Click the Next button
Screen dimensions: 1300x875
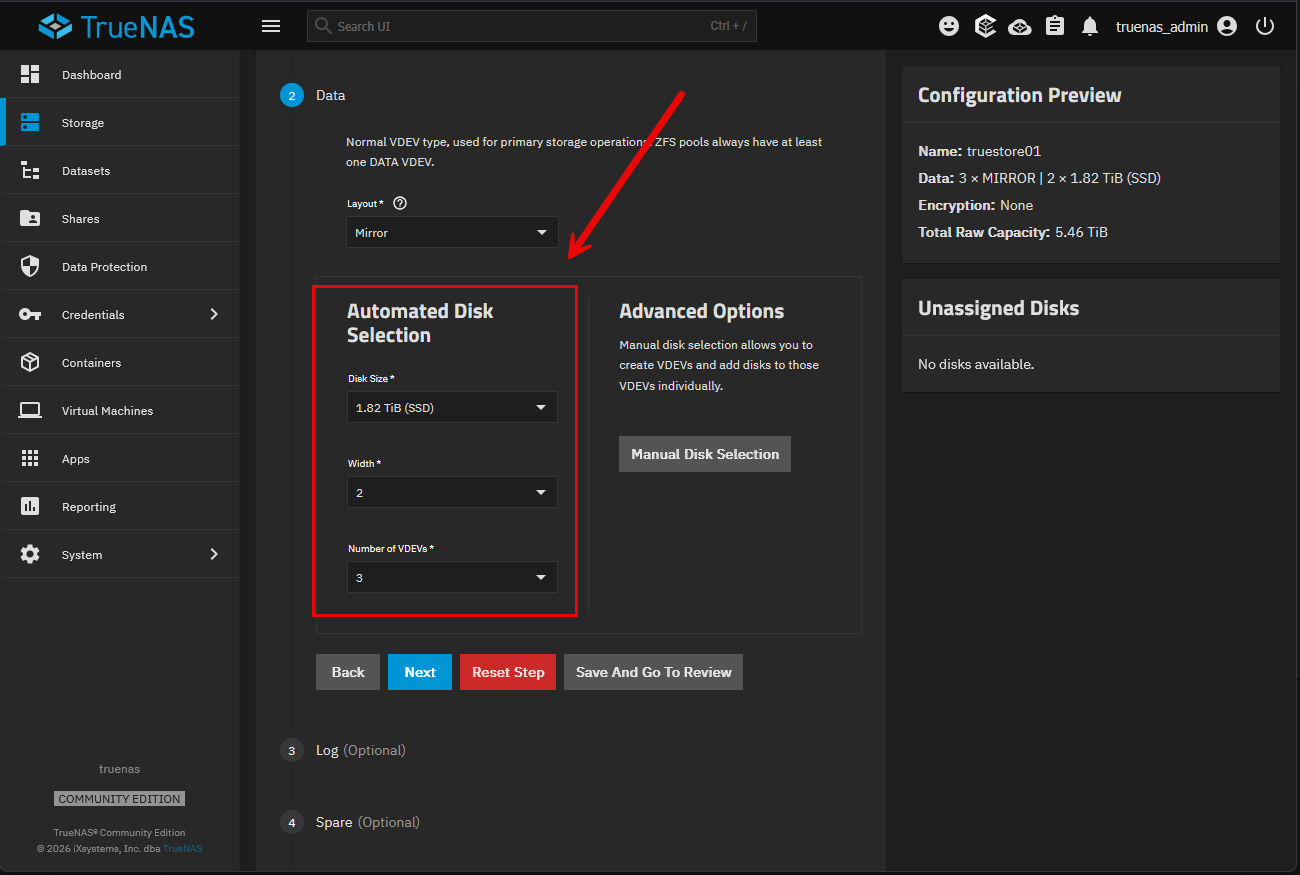420,672
